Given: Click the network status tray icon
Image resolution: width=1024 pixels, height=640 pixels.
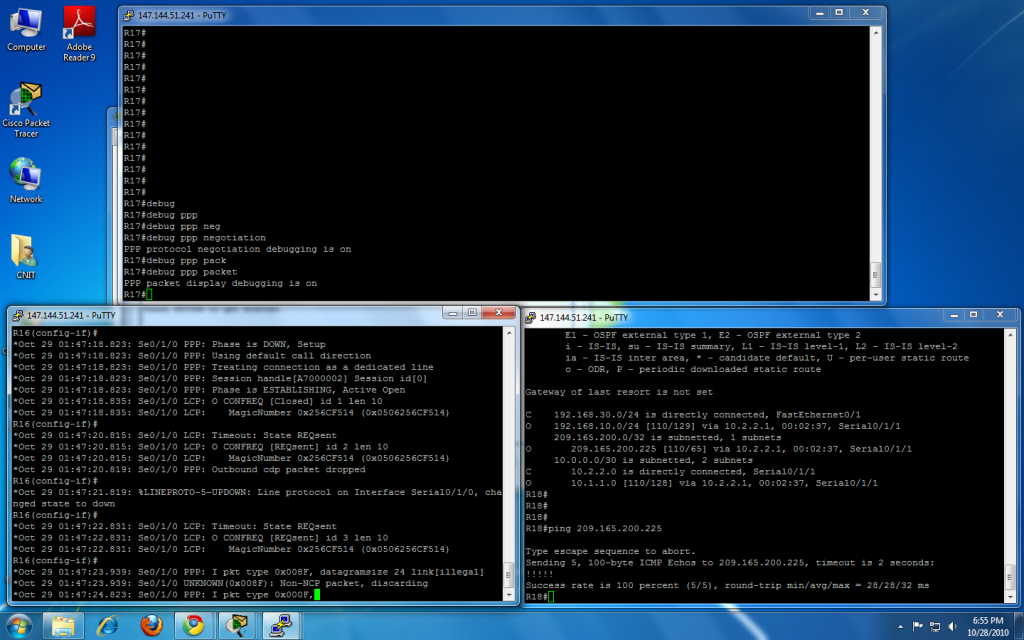Looking at the screenshot, I should 933,626.
